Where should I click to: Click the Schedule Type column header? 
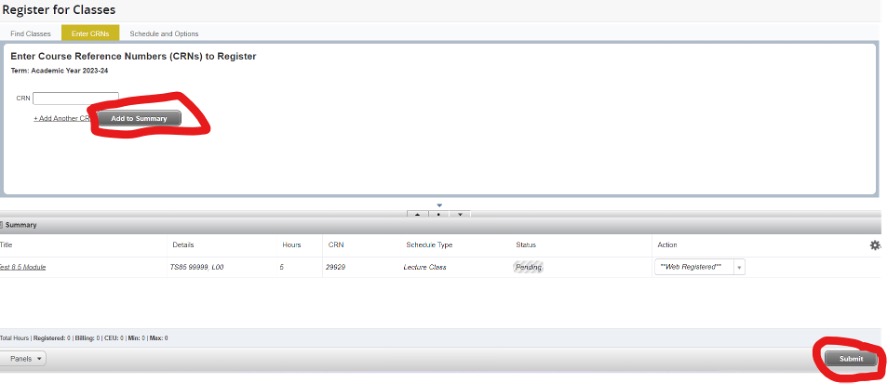(429, 245)
